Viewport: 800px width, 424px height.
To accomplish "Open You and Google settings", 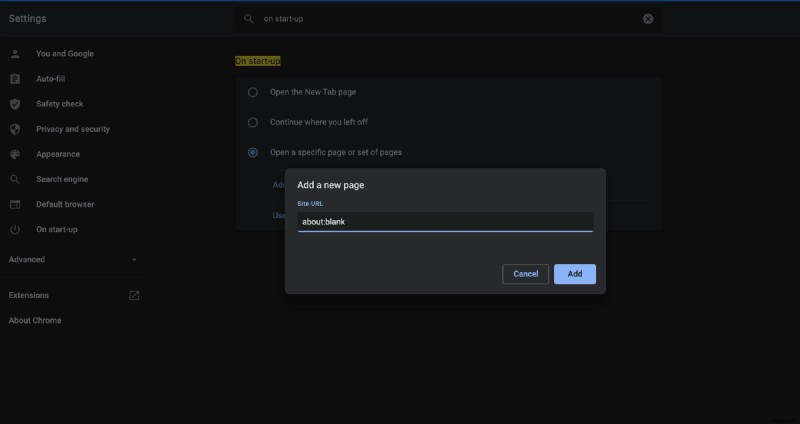I will [65, 54].
